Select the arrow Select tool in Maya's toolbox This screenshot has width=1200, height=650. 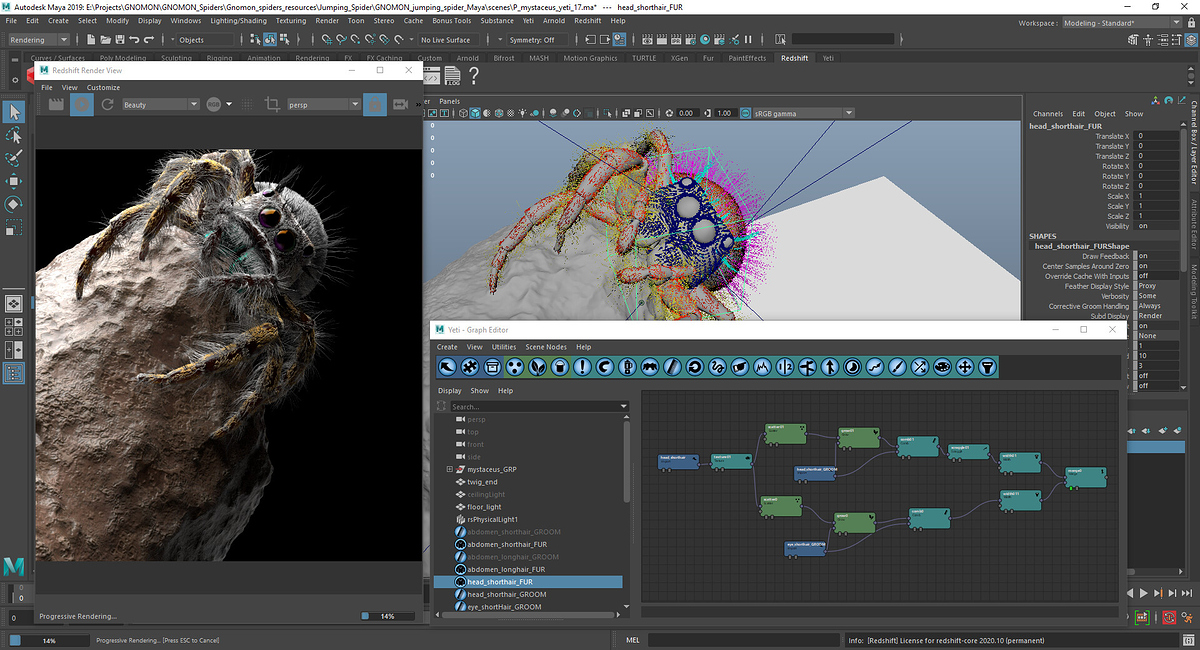click(x=14, y=111)
